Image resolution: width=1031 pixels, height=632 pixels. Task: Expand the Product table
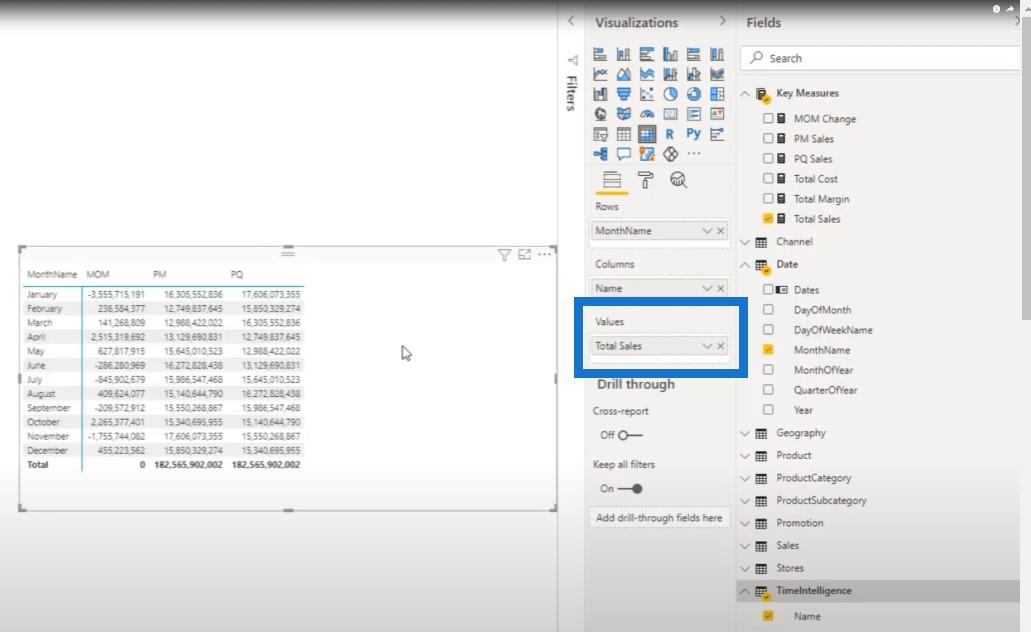point(745,456)
